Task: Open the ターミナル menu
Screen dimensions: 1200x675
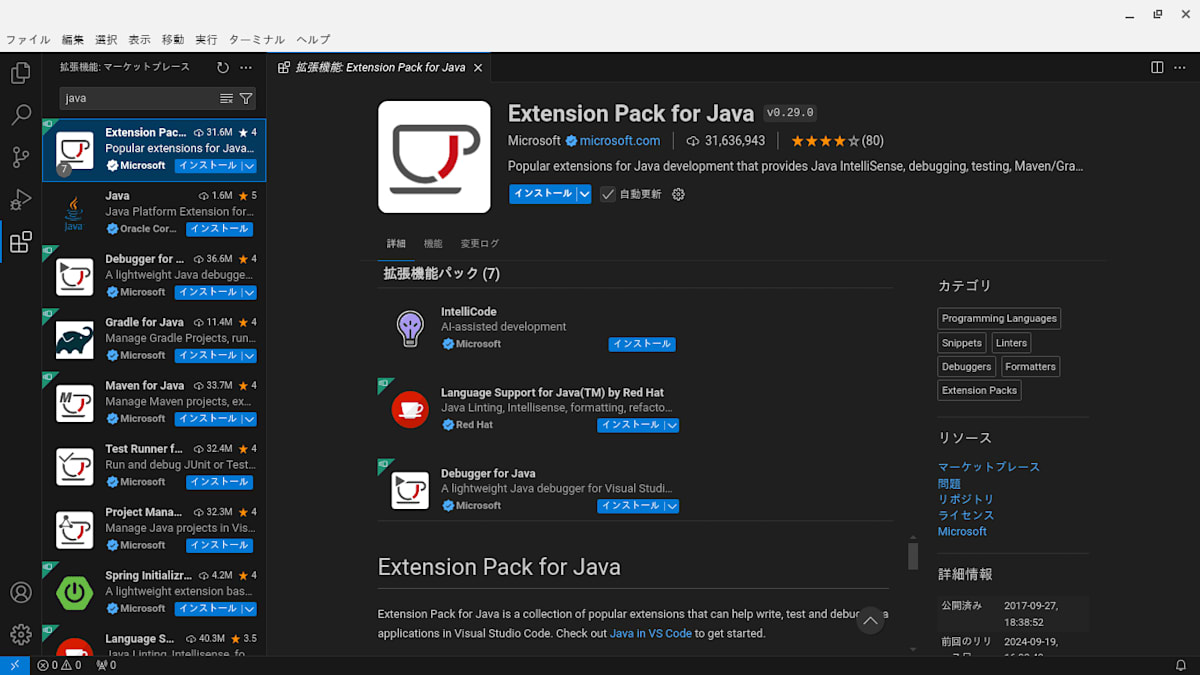Action: [257, 40]
